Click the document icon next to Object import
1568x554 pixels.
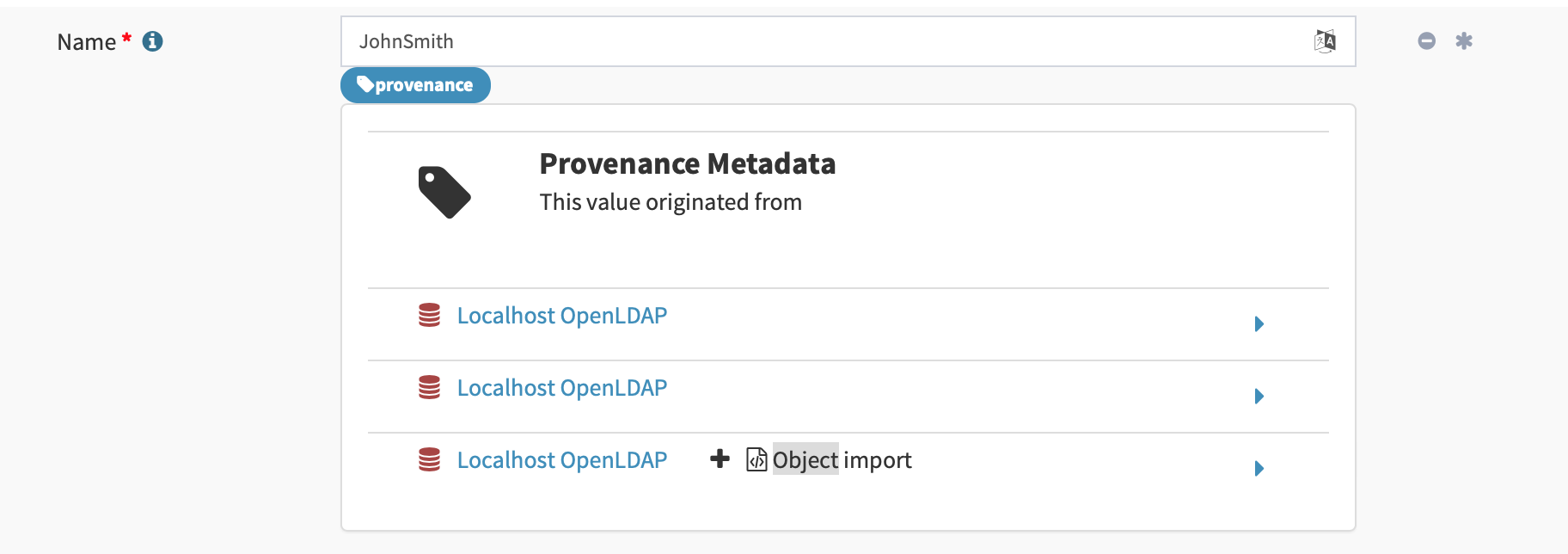point(755,459)
